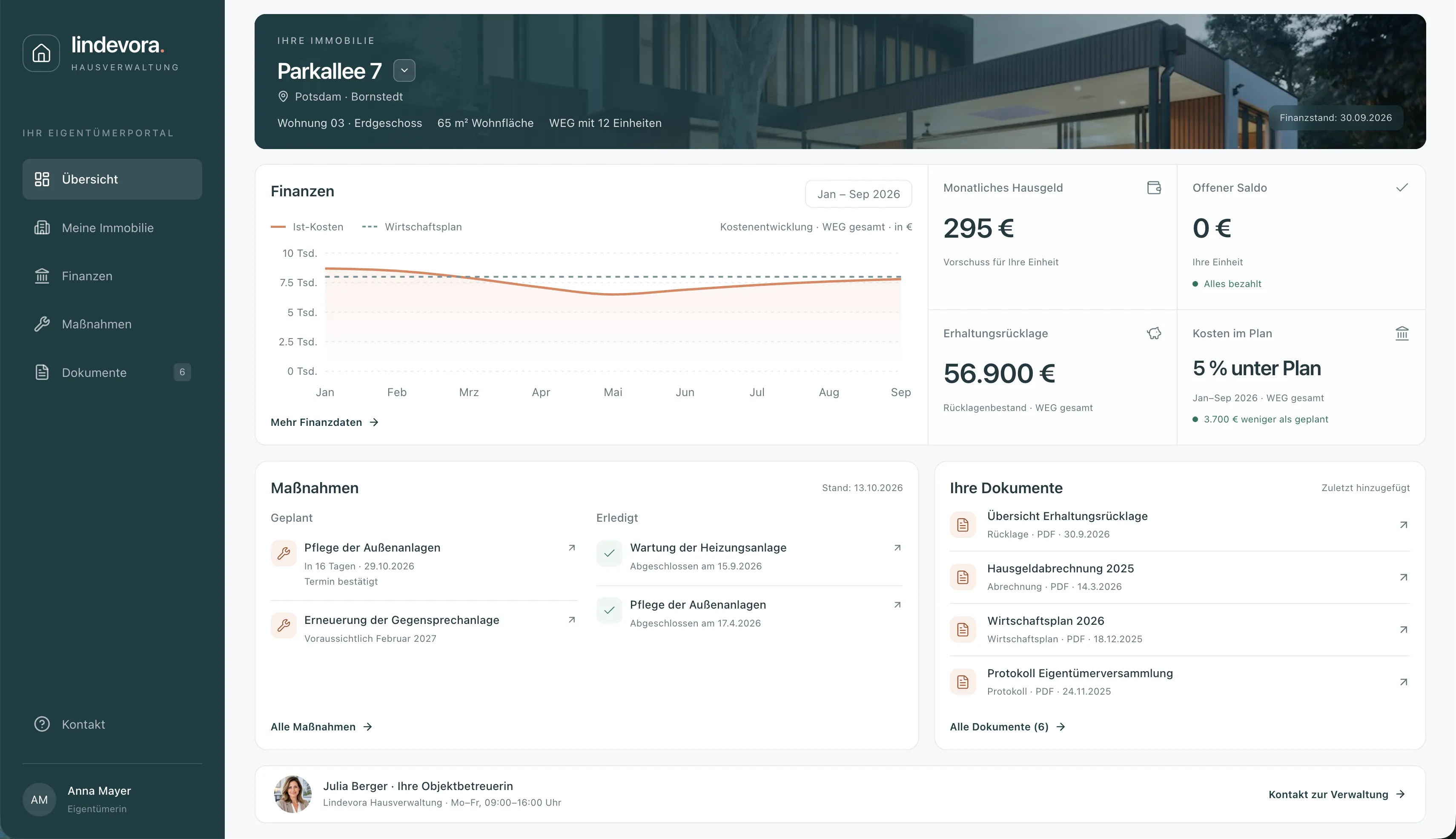This screenshot has width=1456, height=839.
Task: Click the checkmark icon on Offener Saldo
Action: point(1402,188)
